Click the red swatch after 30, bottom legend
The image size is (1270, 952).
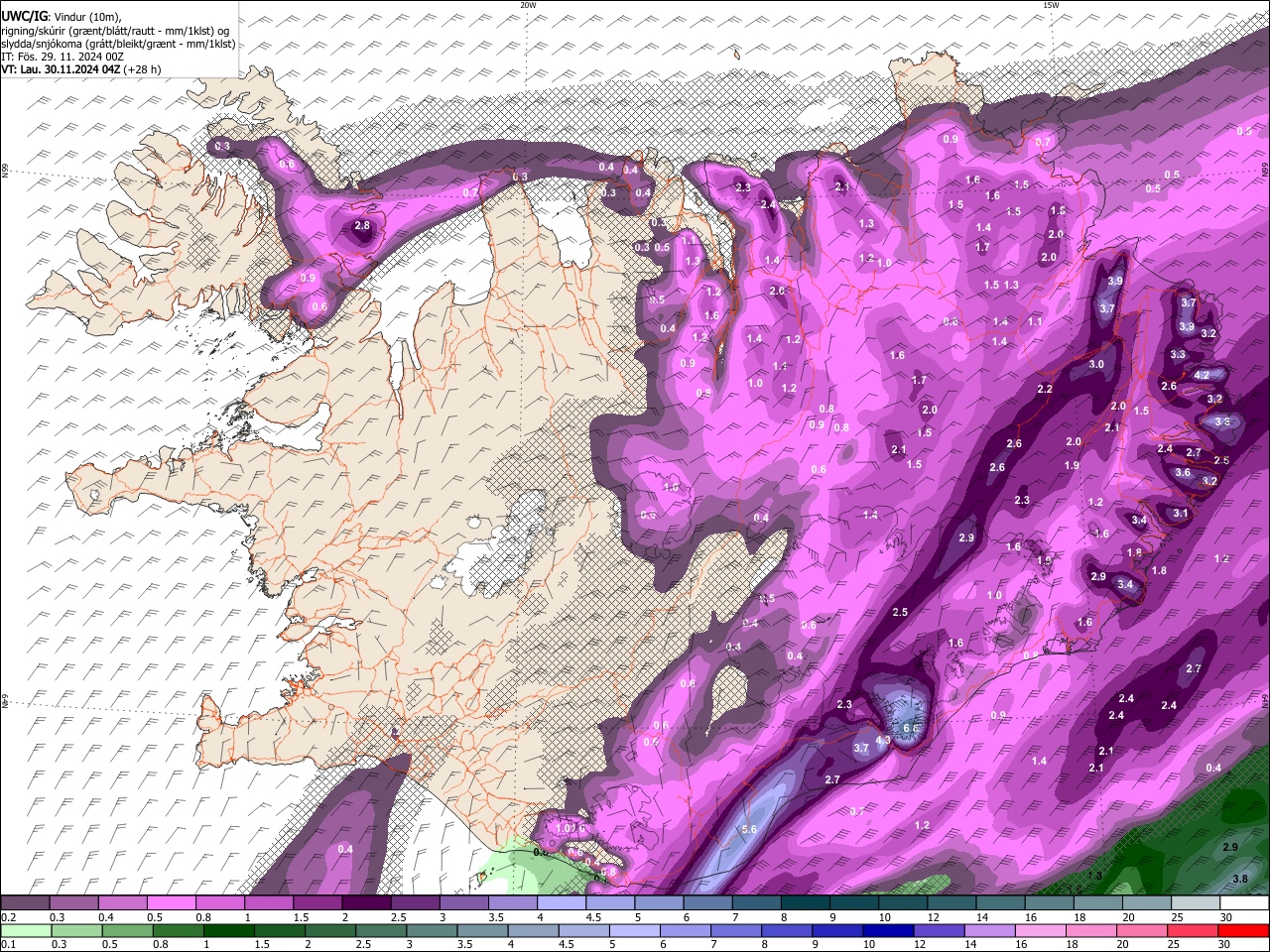pos(1243,931)
